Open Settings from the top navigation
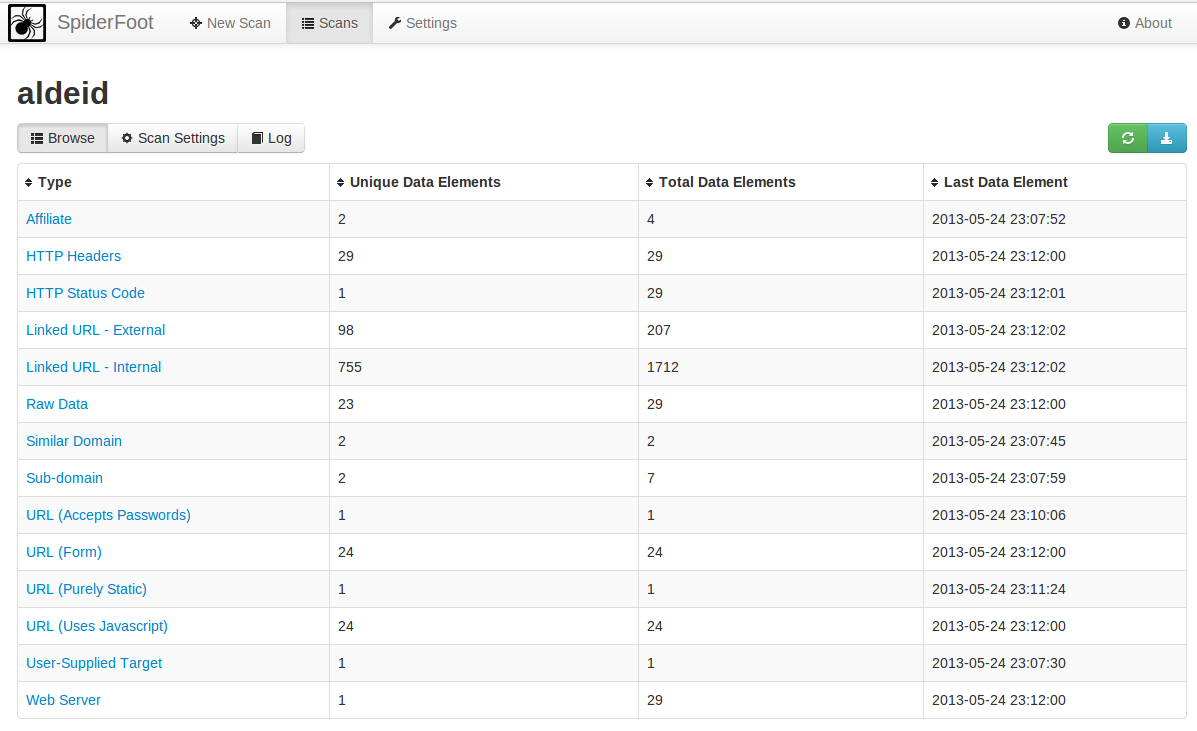This screenshot has height=731, width=1197. [x=422, y=23]
